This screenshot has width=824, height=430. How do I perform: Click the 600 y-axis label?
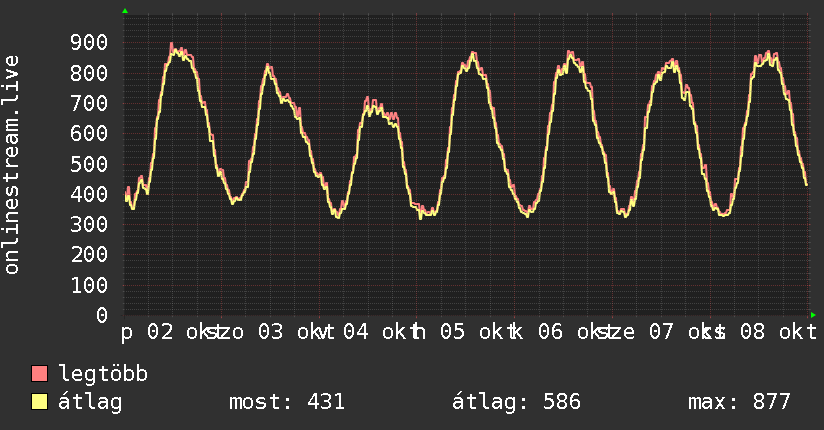(x=89, y=134)
